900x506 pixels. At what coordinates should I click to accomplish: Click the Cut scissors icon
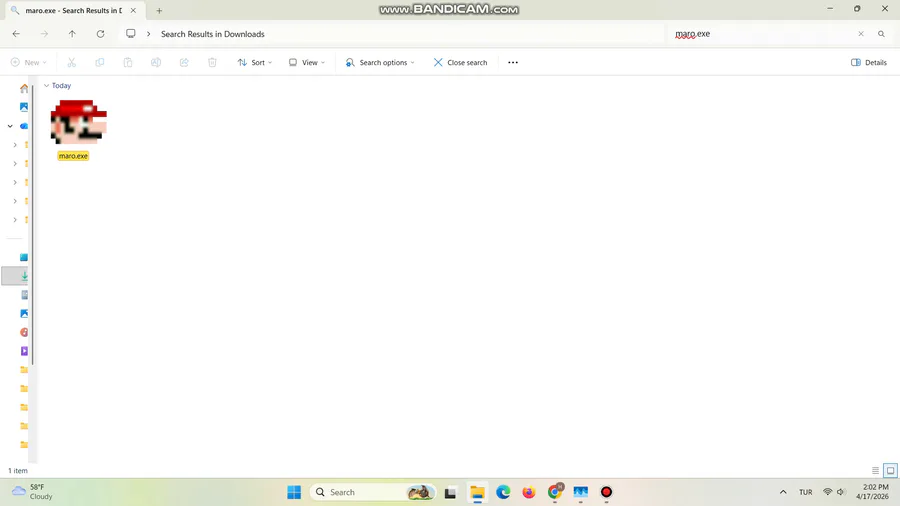click(72, 62)
